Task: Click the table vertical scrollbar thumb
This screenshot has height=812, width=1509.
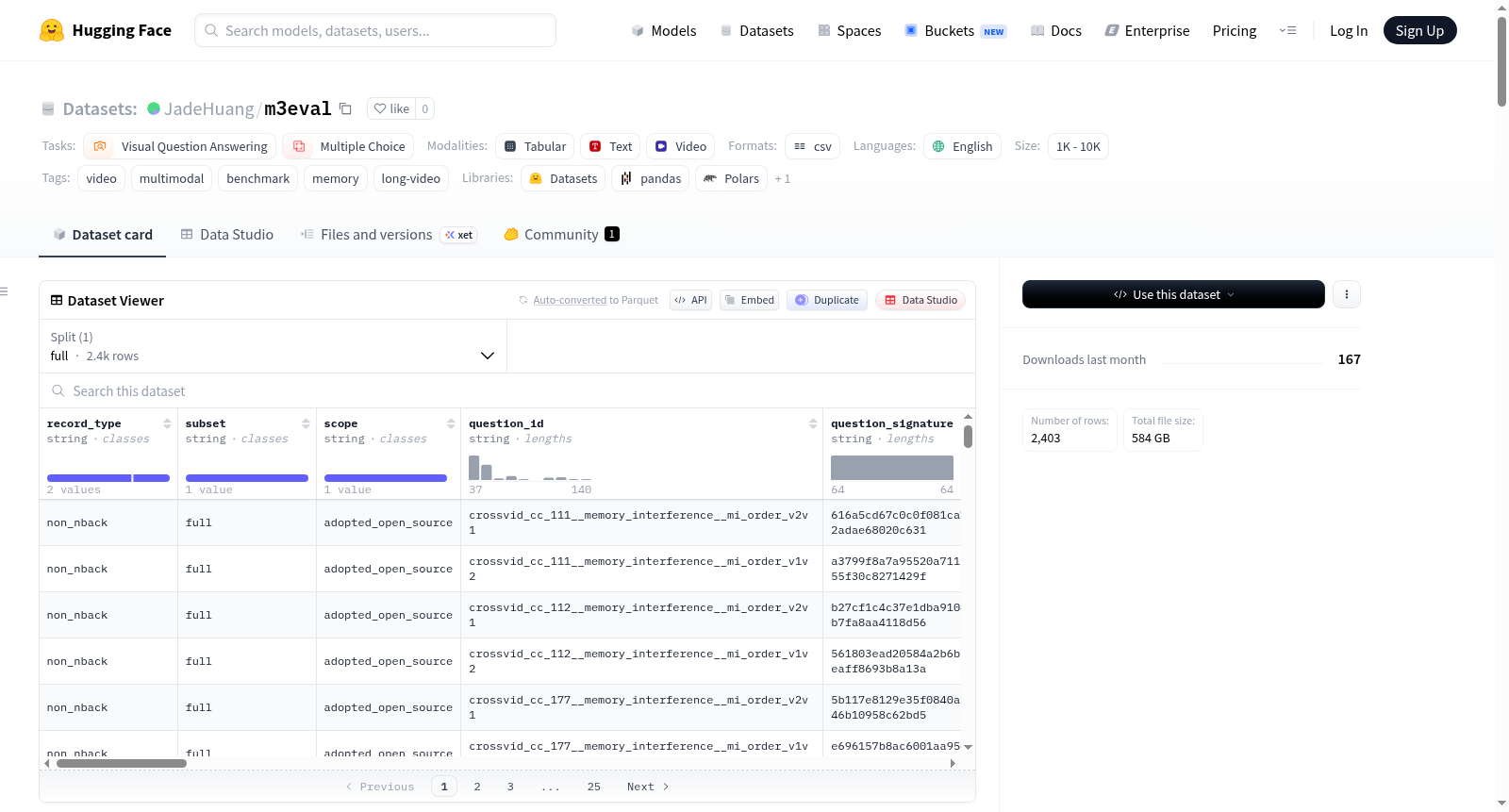Action: (968, 437)
